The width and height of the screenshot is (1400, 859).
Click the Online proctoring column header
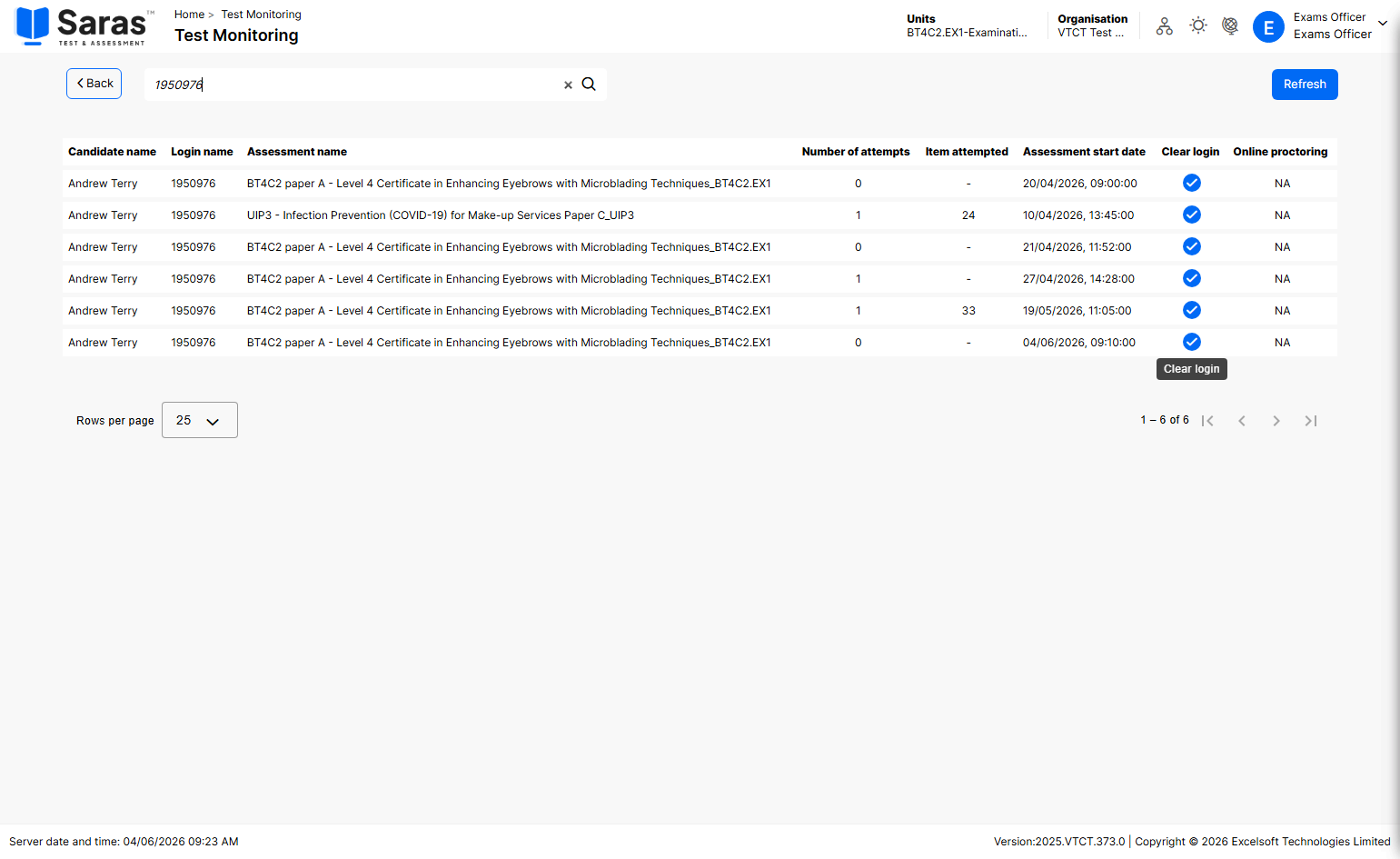[1280, 152]
